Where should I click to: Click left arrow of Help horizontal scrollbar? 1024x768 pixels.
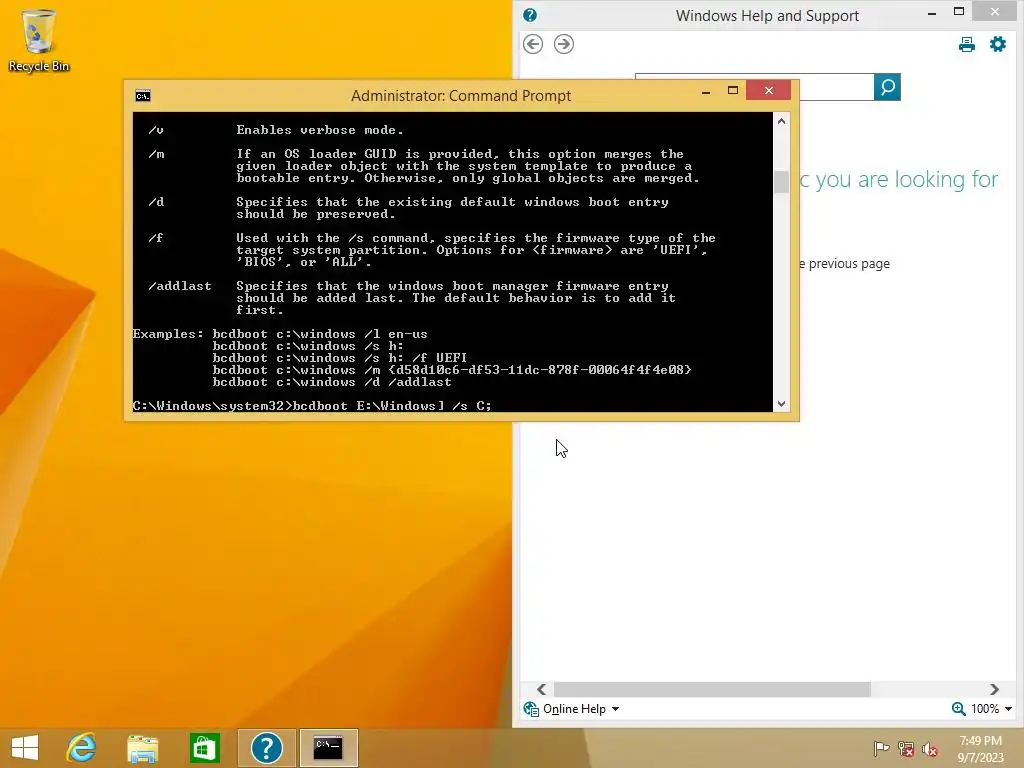click(541, 689)
